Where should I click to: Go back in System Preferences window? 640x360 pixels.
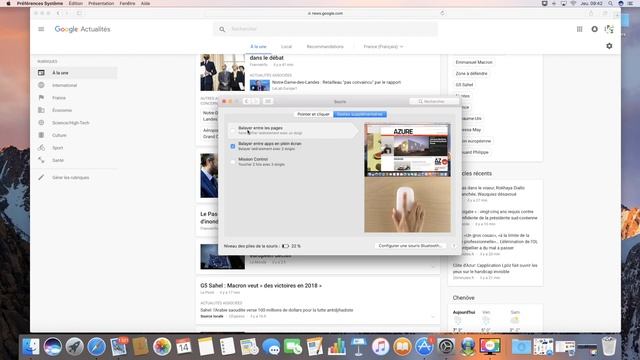pyautogui.click(x=247, y=101)
